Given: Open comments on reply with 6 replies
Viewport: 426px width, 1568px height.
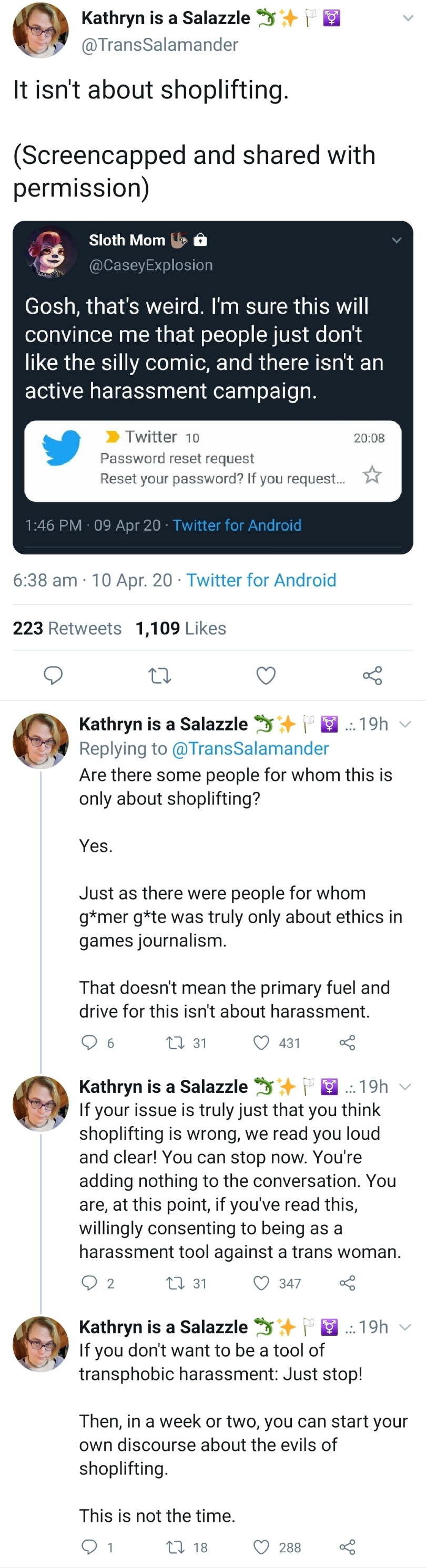Looking at the screenshot, I should tap(89, 1043).
